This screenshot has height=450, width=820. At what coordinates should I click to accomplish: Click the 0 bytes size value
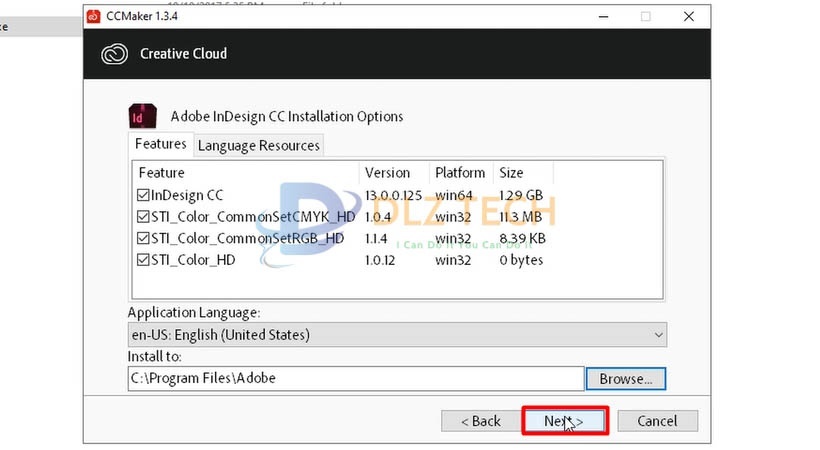pos(521,260)
